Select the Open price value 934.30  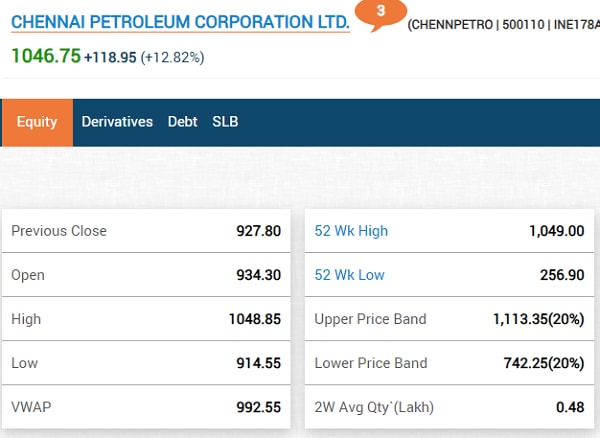[x=258, y=275]
